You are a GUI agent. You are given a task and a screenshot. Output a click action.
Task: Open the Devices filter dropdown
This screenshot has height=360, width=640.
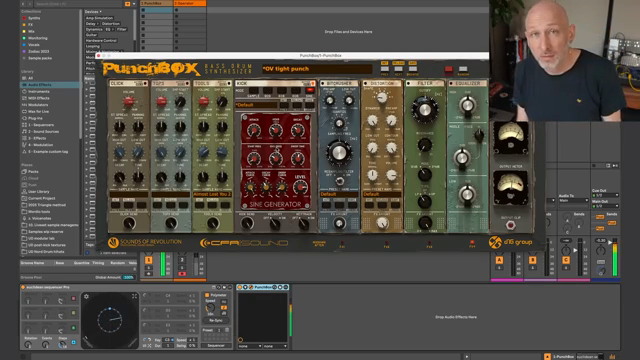[x=93, y=12]
